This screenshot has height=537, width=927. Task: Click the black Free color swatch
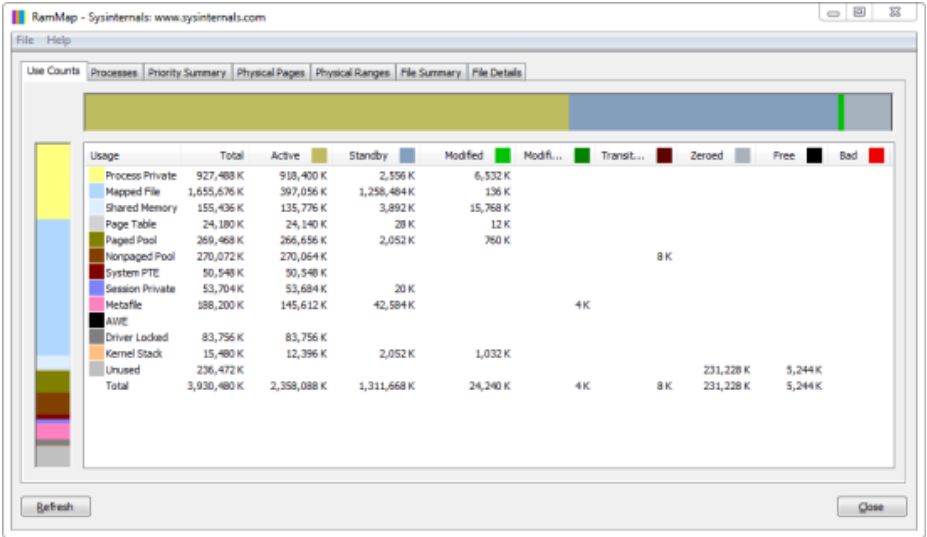[814, 156]
